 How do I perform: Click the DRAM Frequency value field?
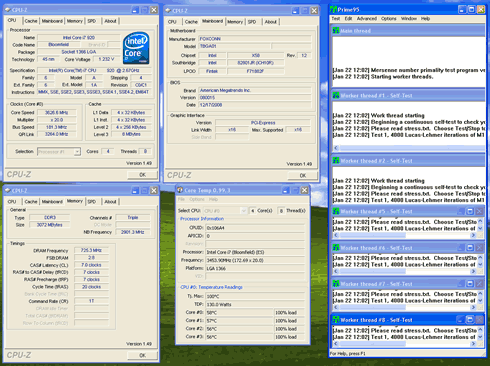coord(91,250)
